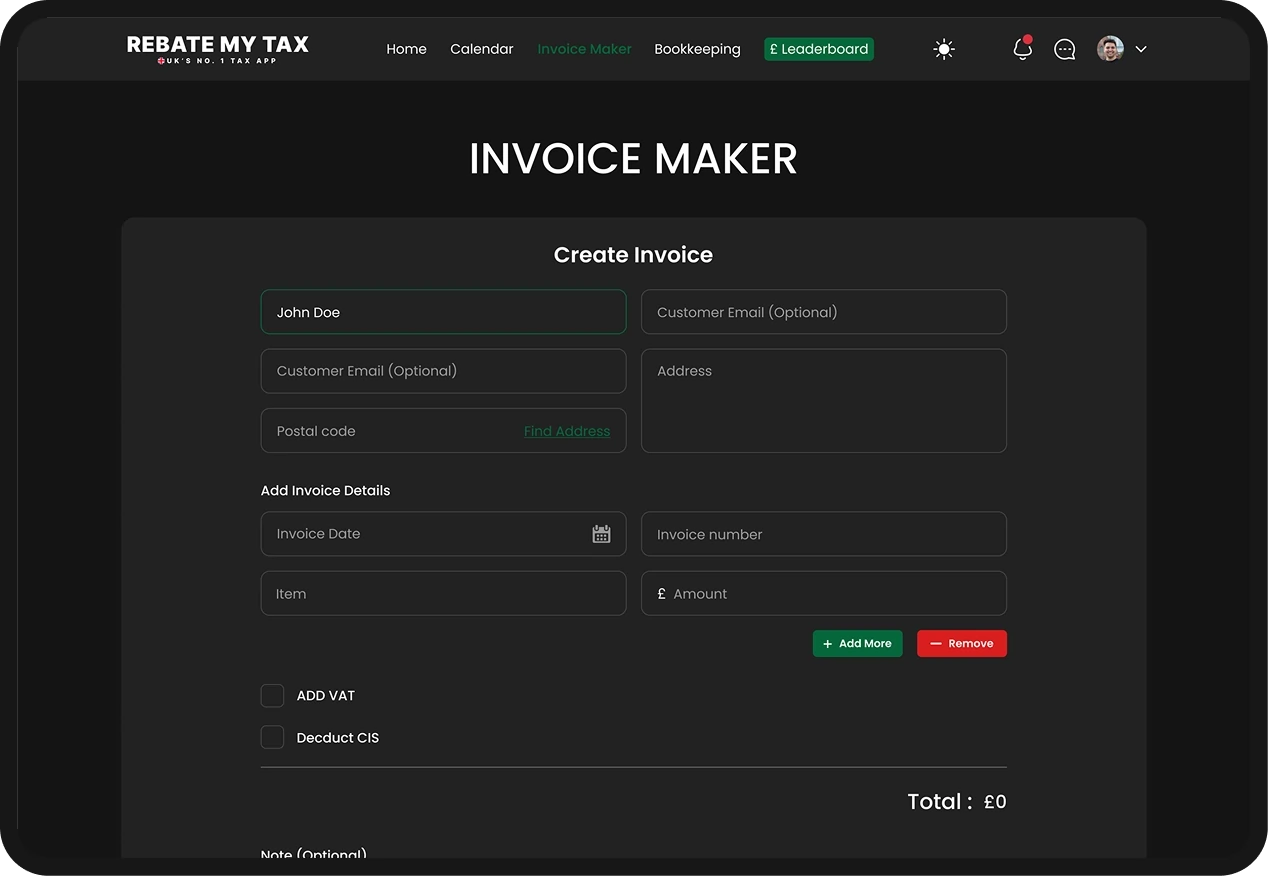Select the Bookkeeping menu item
Viewport: 1268px width, 876px height.
pyautogui.click(x=697, y=49)
